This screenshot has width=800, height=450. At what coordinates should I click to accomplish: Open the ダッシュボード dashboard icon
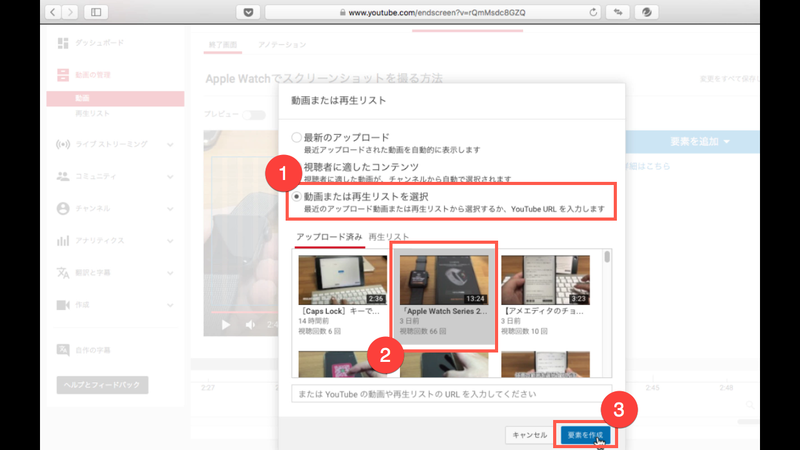(63, 43)
